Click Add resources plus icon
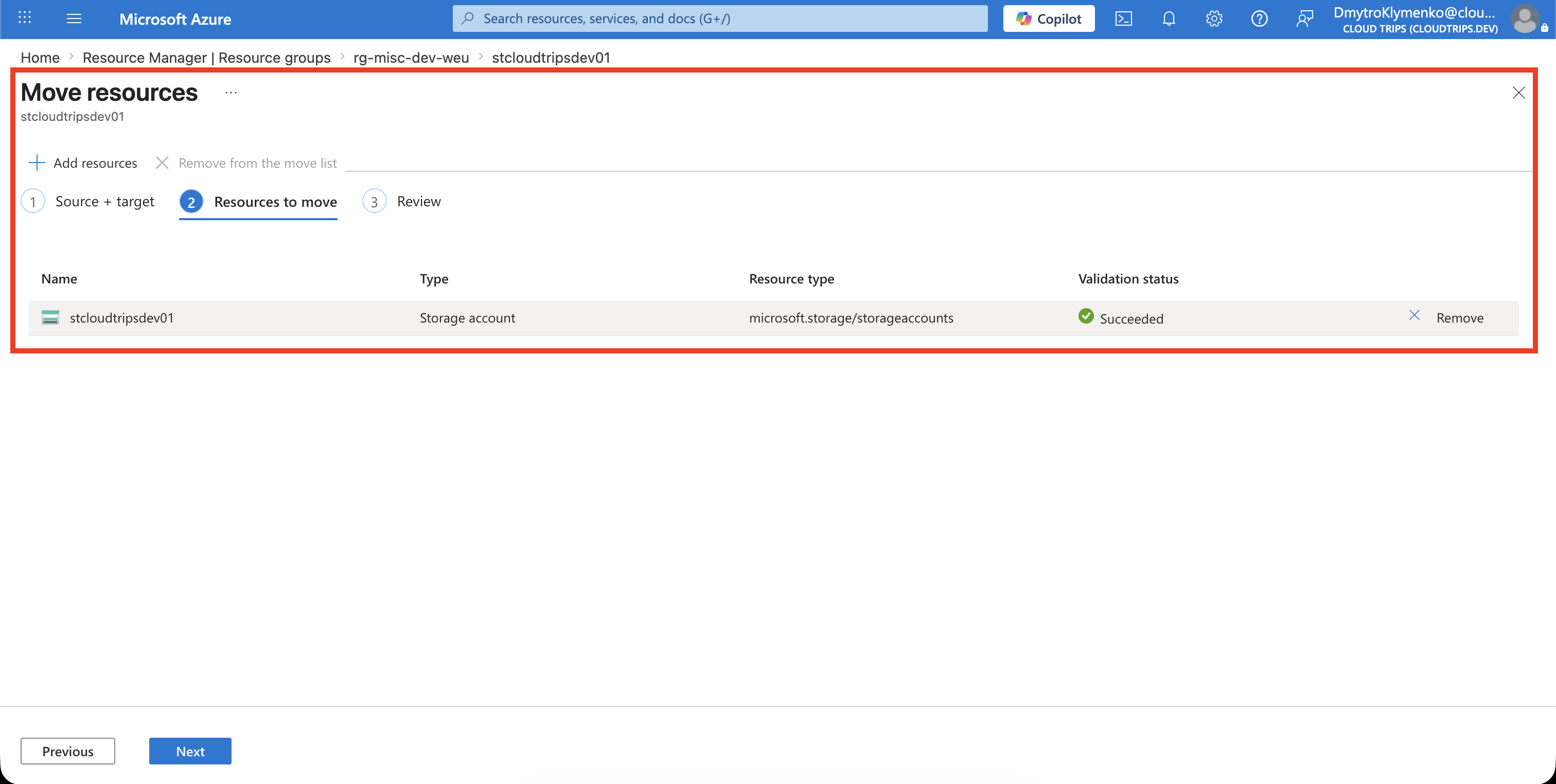 coord(37,163)
